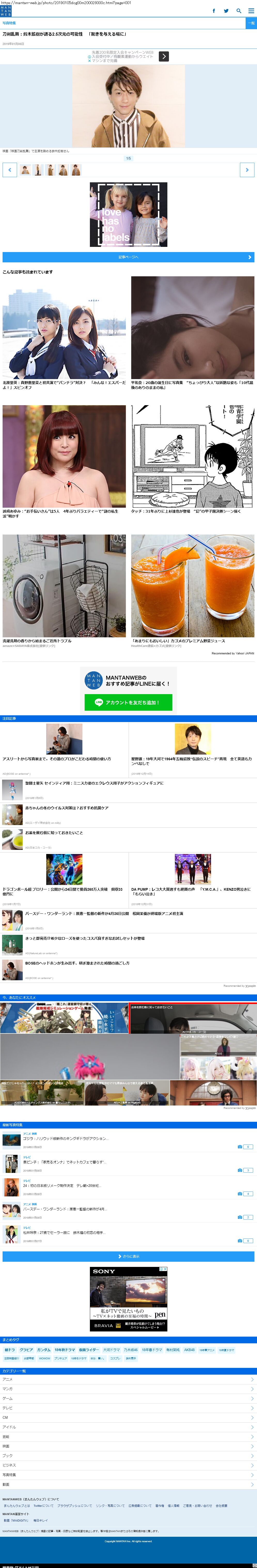Go to previous photo with left arrow
This screenshot has width=257, height=1568.
click(10, 170)
